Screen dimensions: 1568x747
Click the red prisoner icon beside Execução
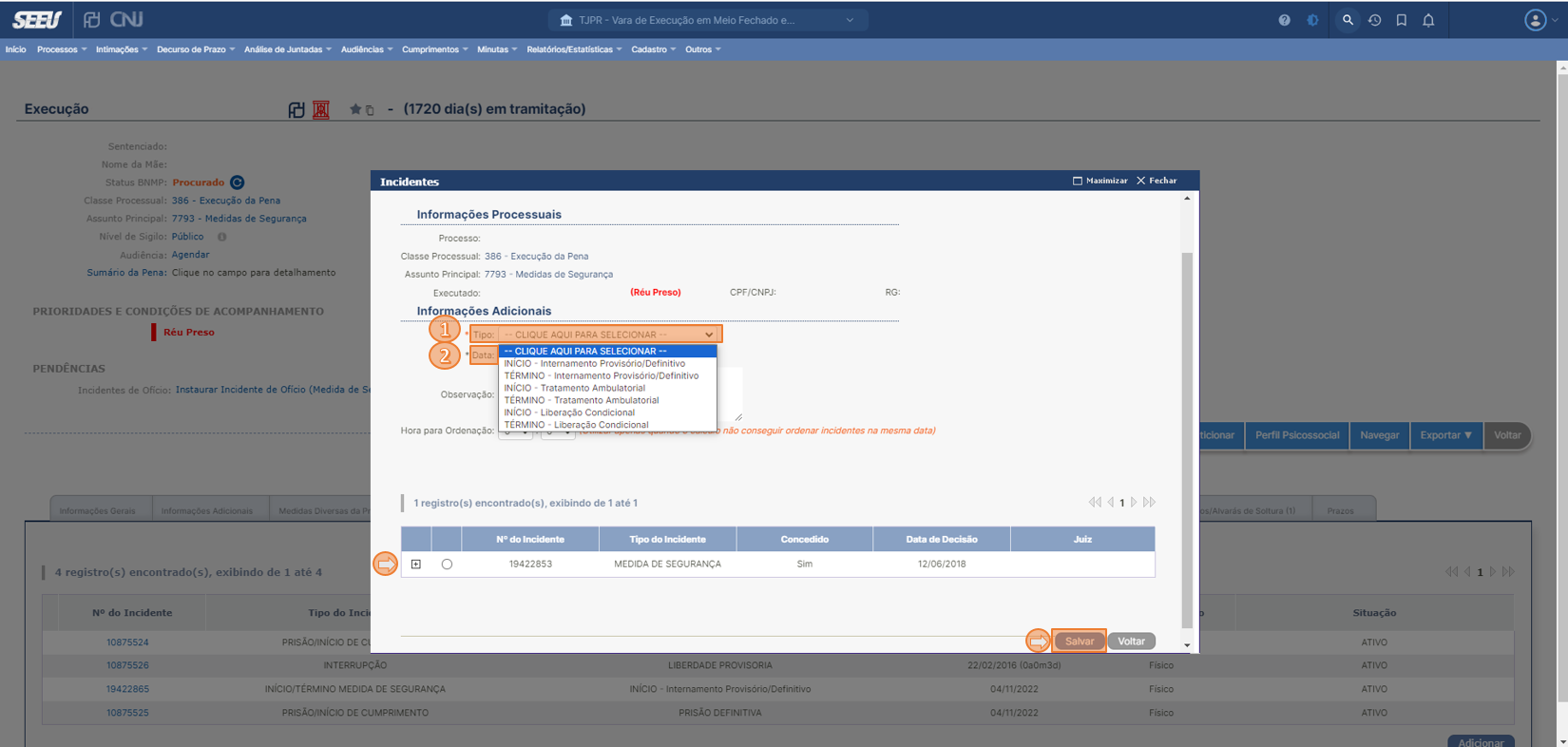click(321, 109)
